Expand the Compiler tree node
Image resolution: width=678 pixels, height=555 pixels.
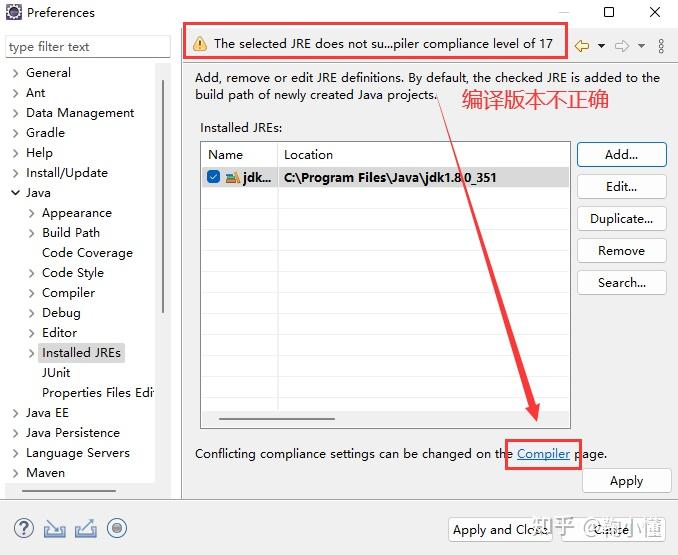coord(32,293)
